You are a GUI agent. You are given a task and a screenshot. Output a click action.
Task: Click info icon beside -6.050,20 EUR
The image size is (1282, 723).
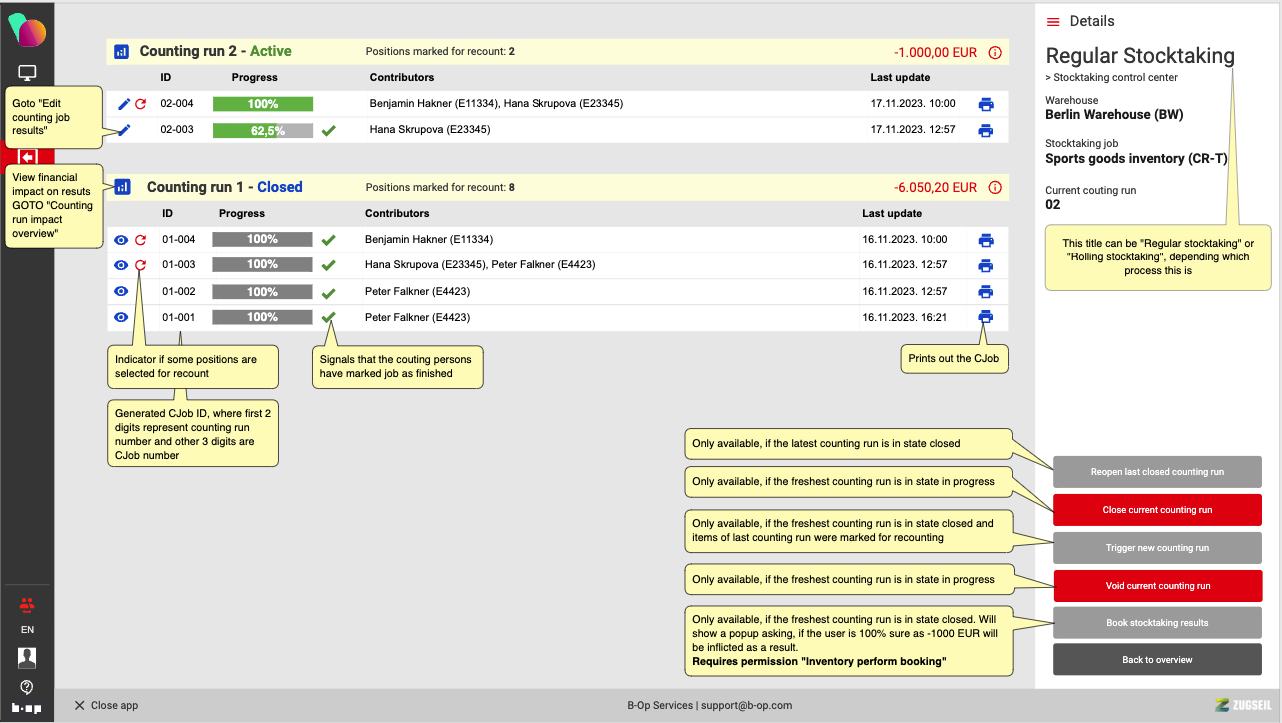994,187
